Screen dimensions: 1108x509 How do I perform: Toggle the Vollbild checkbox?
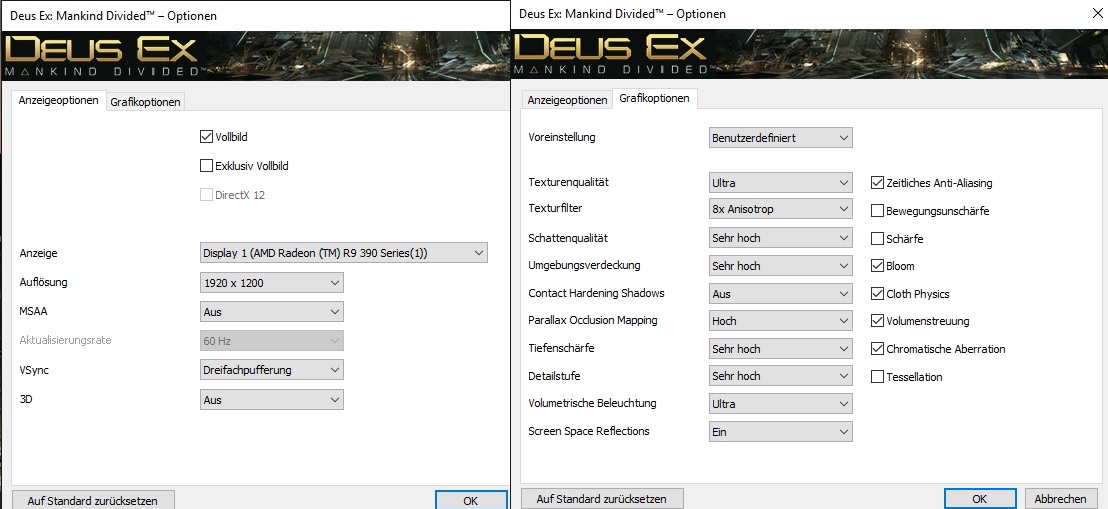206,137
